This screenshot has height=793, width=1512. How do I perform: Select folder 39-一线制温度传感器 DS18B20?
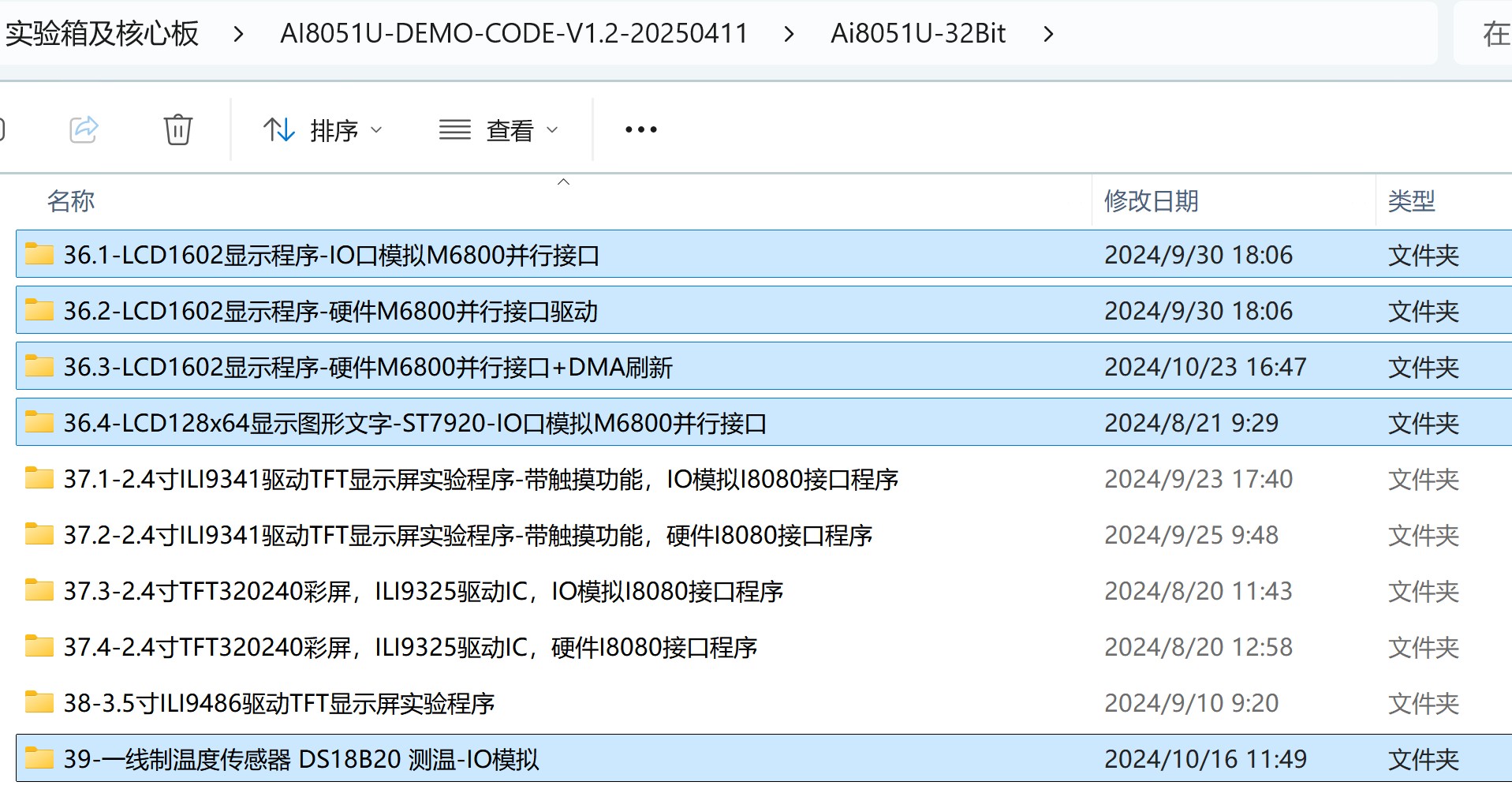(763, 758)
